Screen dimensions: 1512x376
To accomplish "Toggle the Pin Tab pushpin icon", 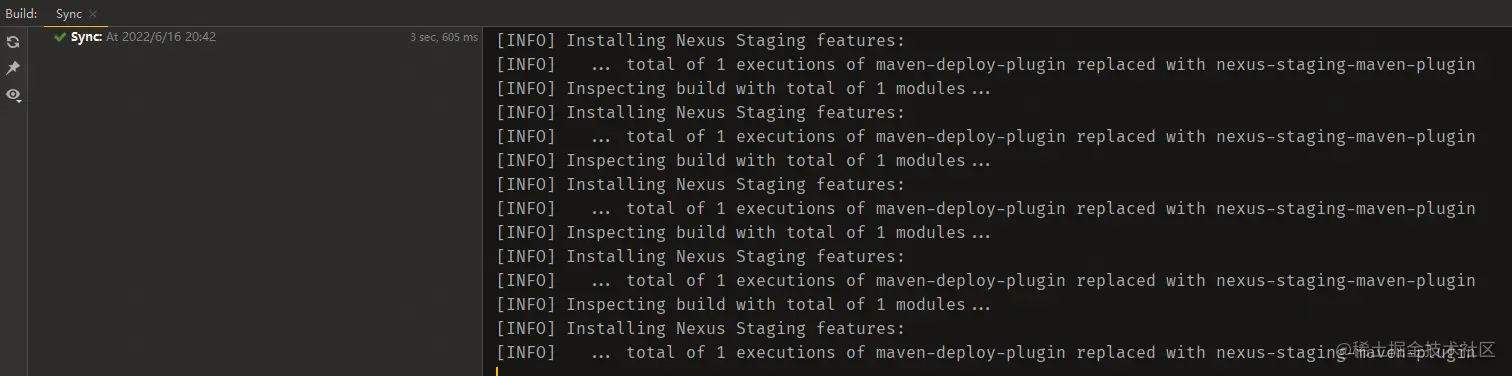I will pyautogui.click(x=13, y=68).
